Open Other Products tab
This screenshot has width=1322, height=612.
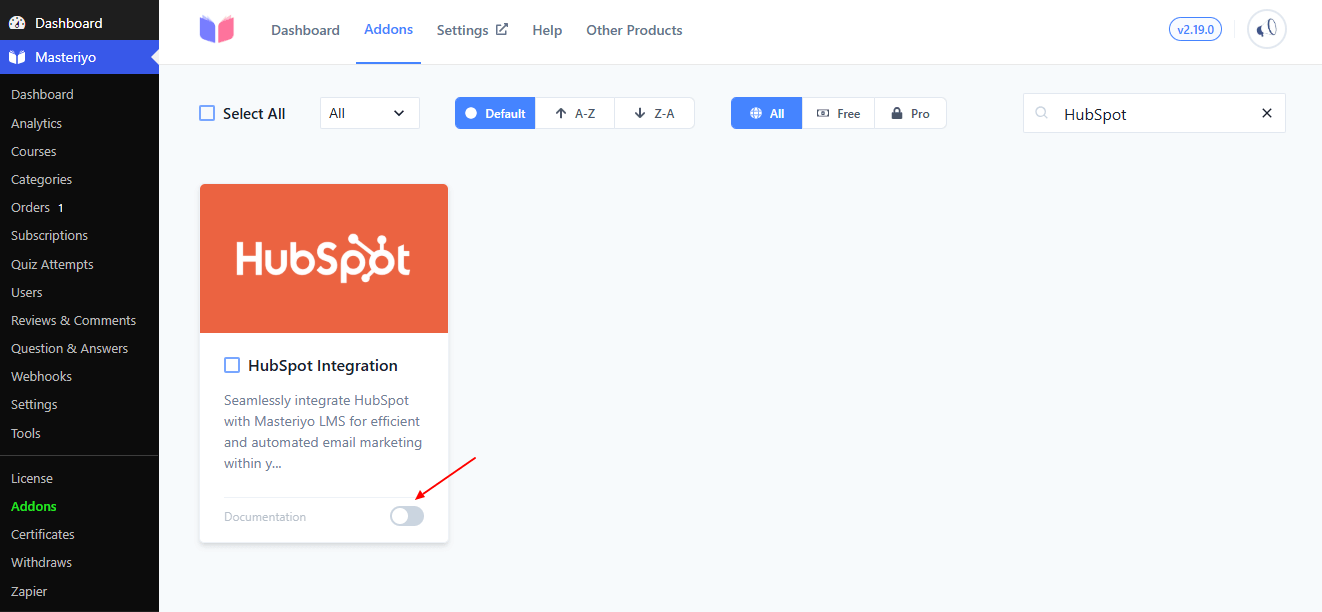pyautogui.click(x=634, y=30)
